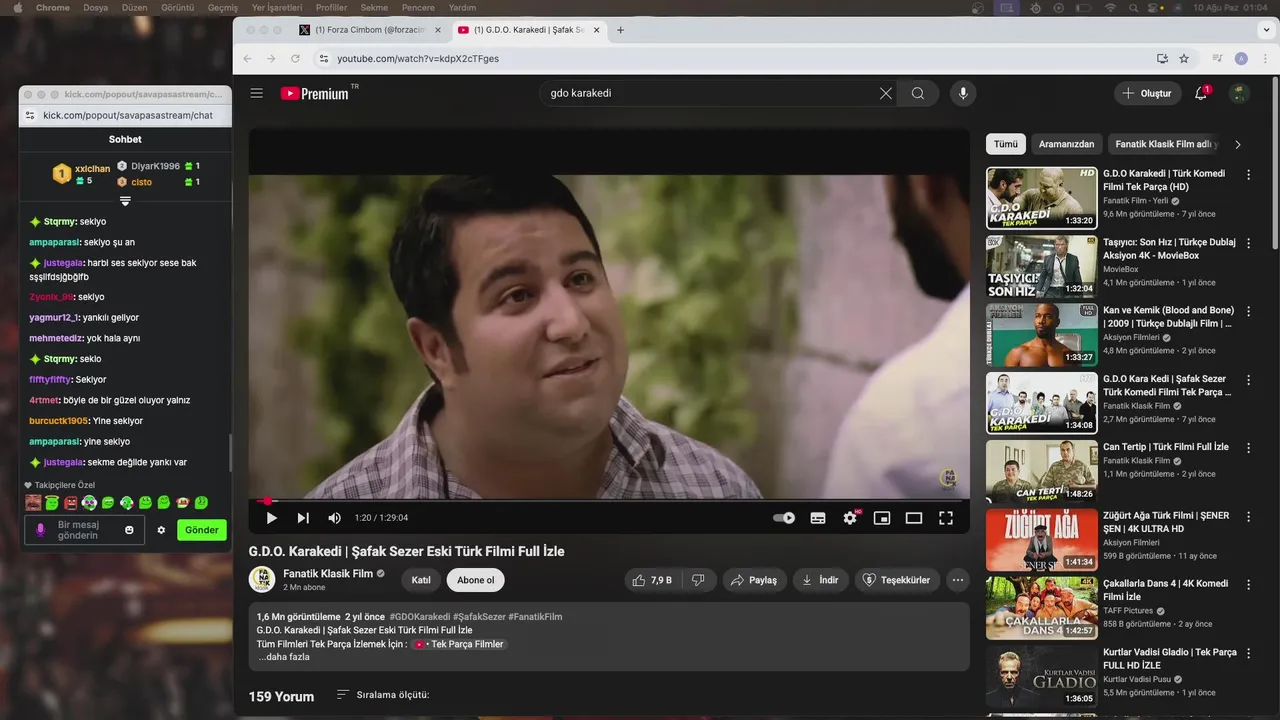Close the Forza Cimbom tab

[x=437, y=30]
